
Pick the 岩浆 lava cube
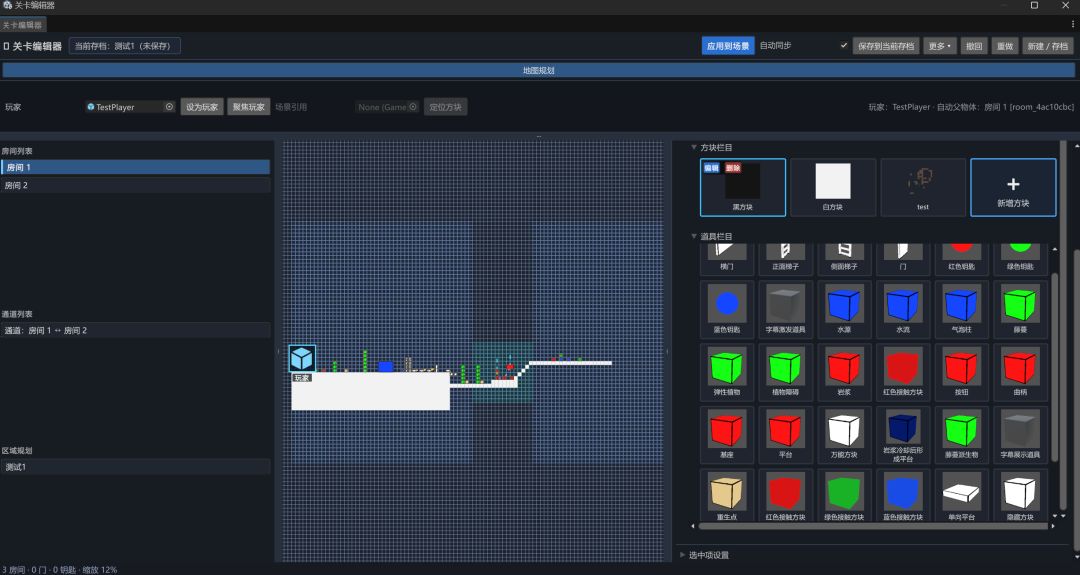click(844, 372)
